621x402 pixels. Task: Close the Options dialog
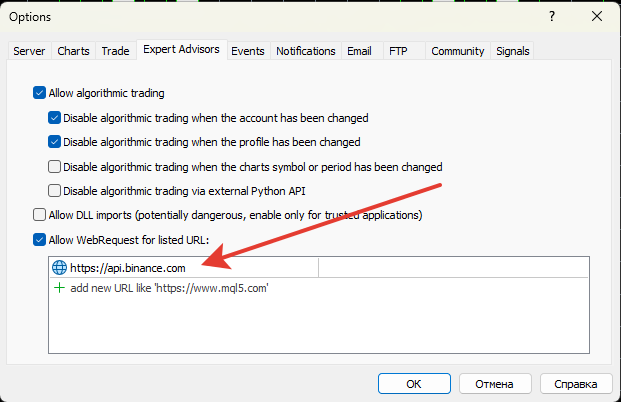click(597, 17)
